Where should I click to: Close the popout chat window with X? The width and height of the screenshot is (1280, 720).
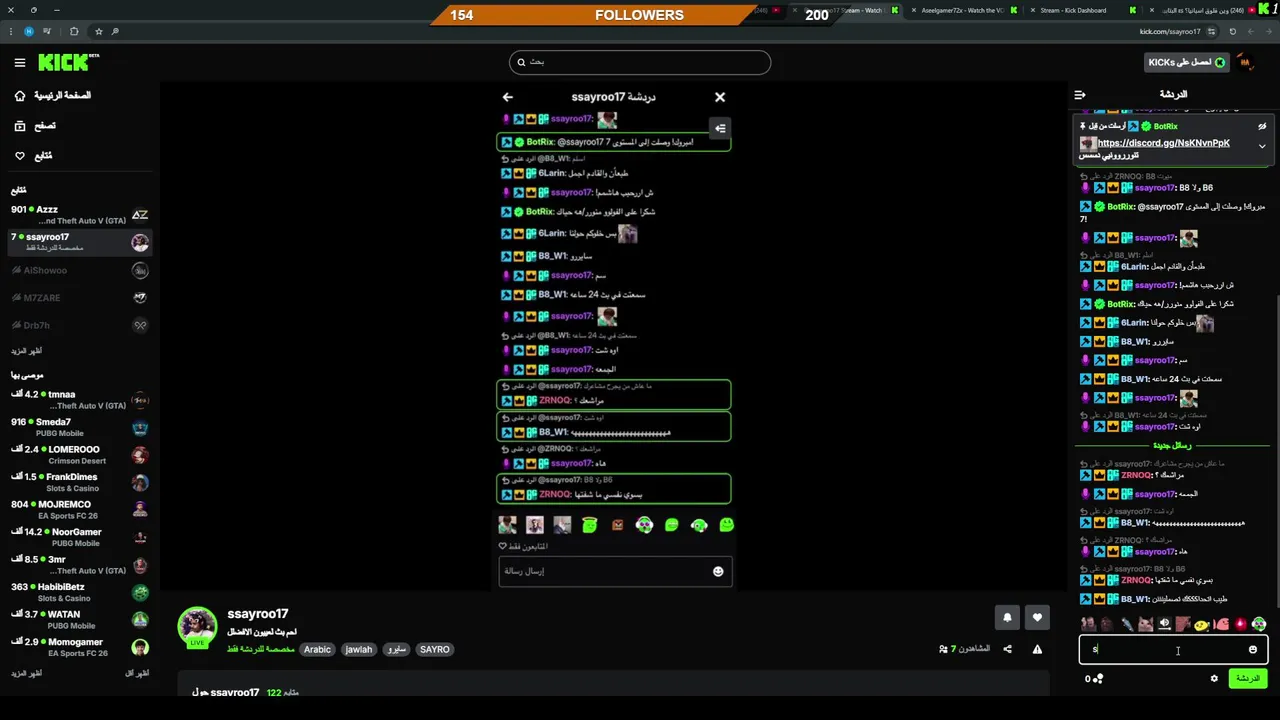[x=720, y=97]
